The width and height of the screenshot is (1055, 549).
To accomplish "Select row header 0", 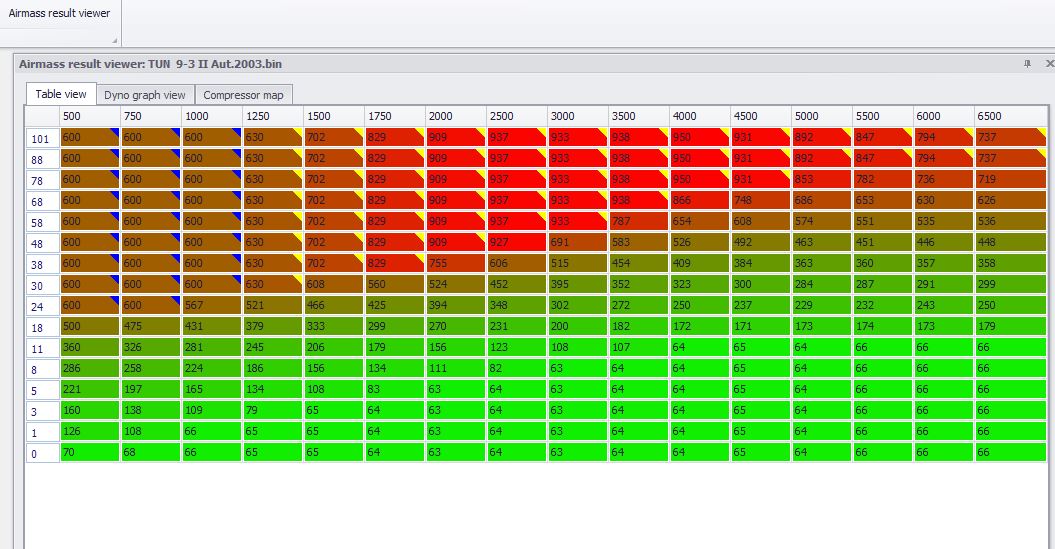I will 42,453.
